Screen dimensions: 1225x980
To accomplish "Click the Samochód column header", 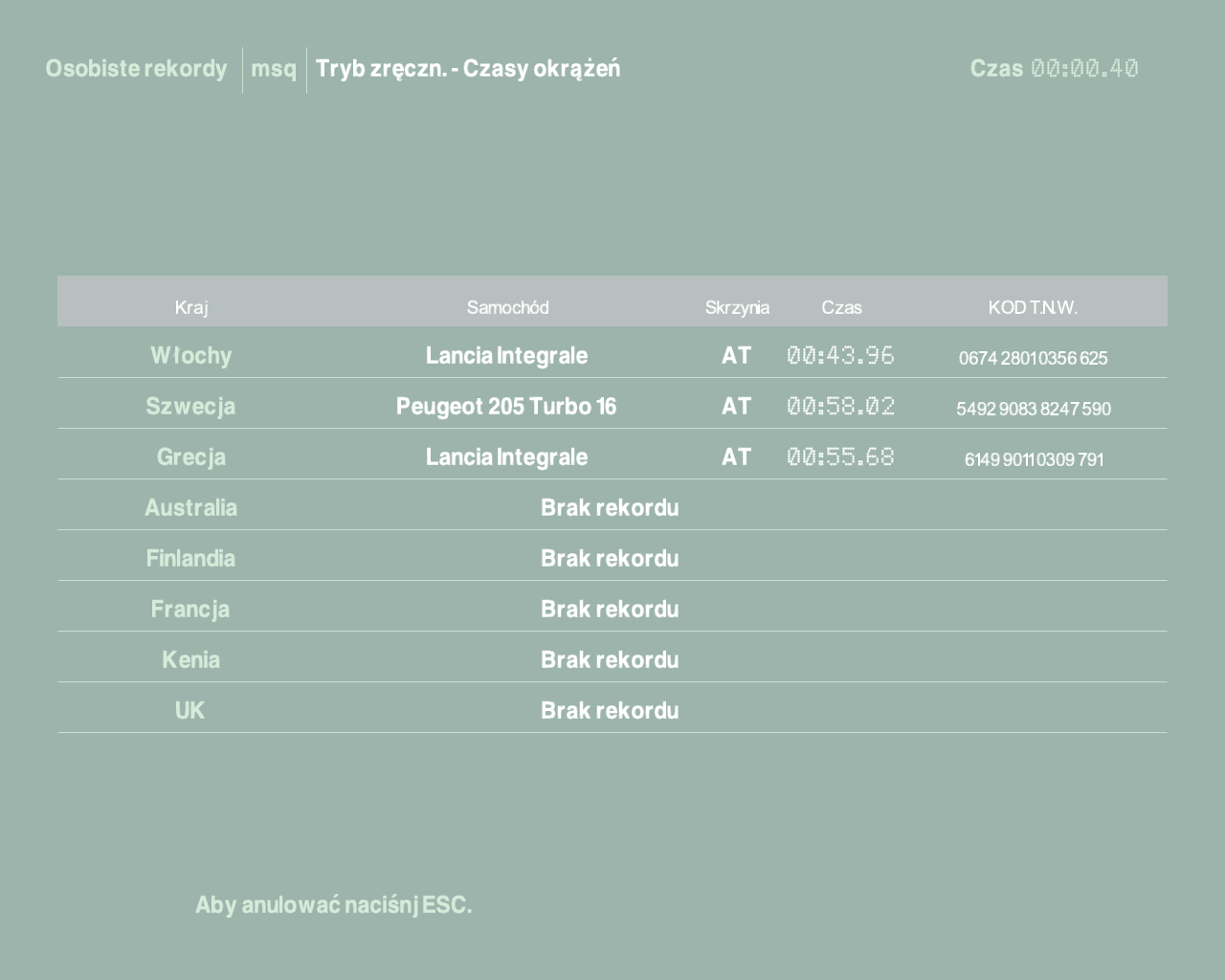I will [507, 307].
